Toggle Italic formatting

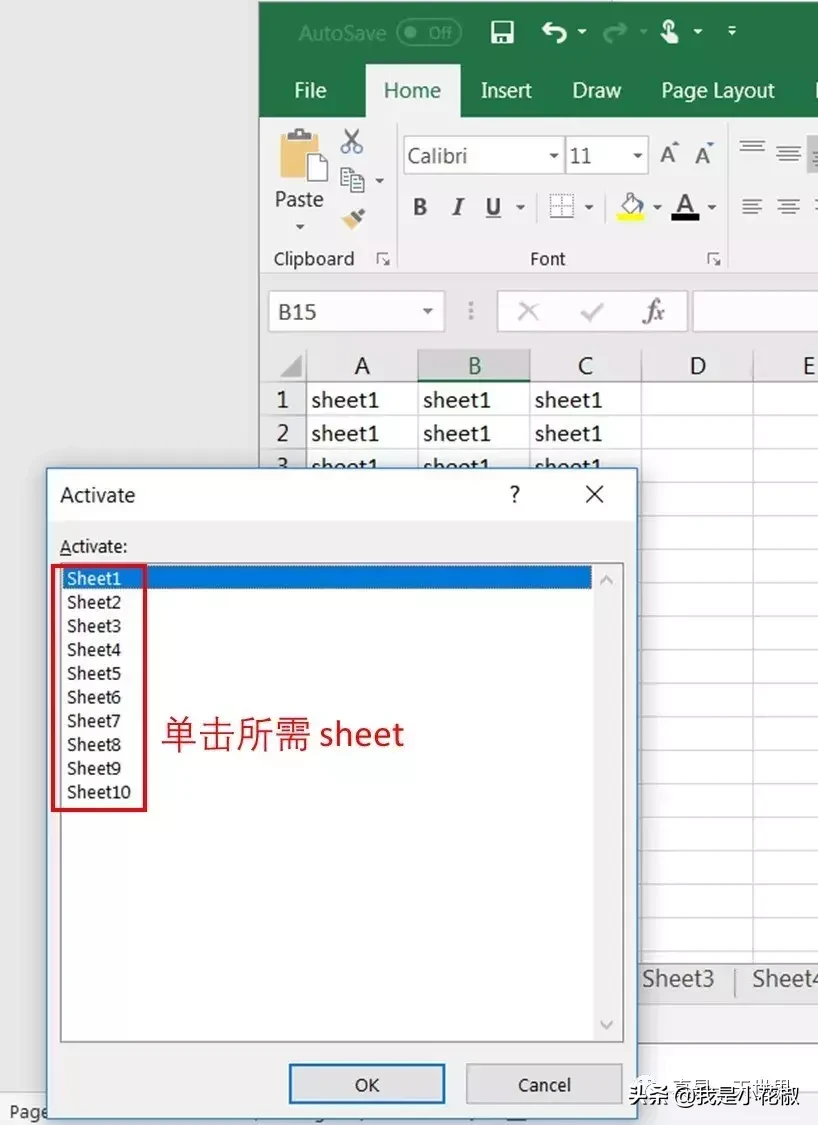point(457,207)
